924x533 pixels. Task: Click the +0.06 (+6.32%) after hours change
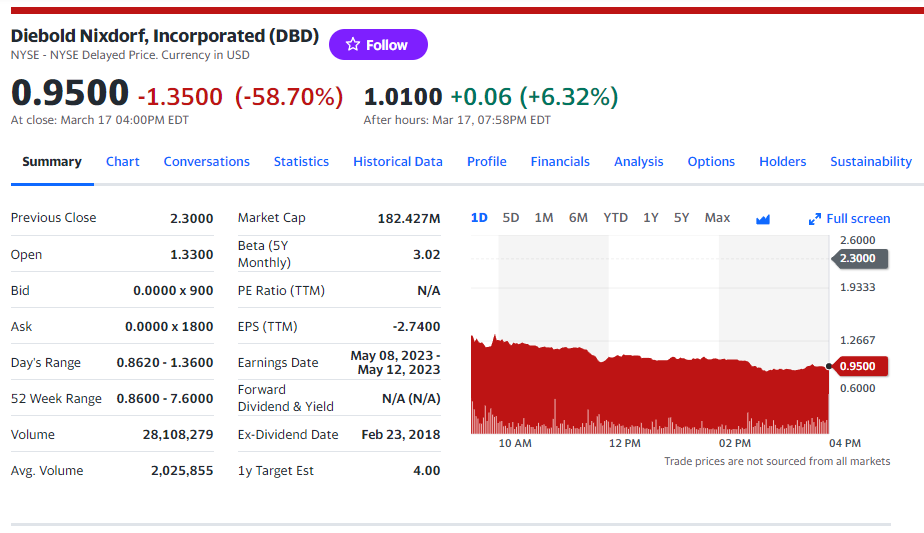(534, 97)
